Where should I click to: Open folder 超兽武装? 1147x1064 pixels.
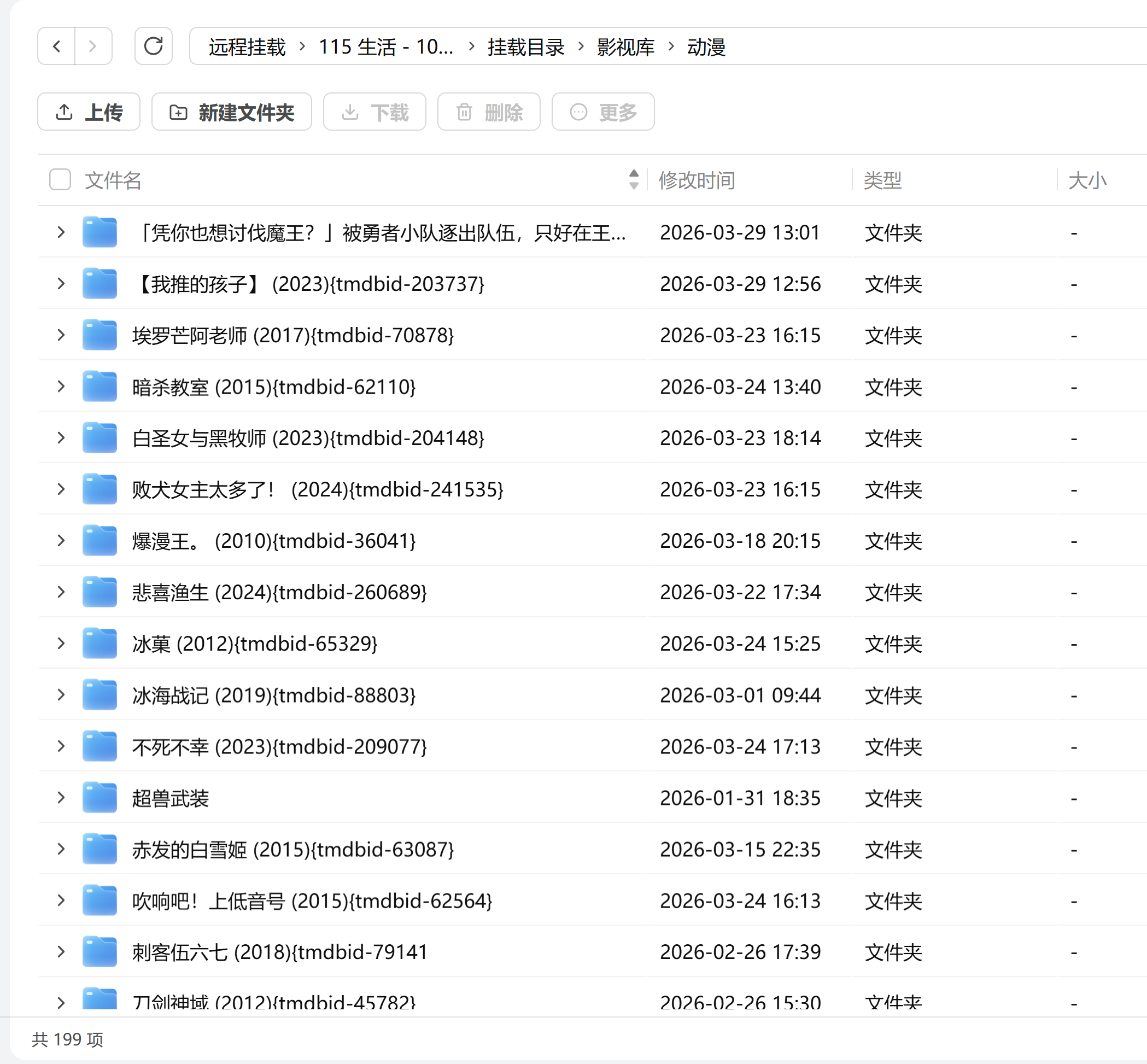coord(171,798)
